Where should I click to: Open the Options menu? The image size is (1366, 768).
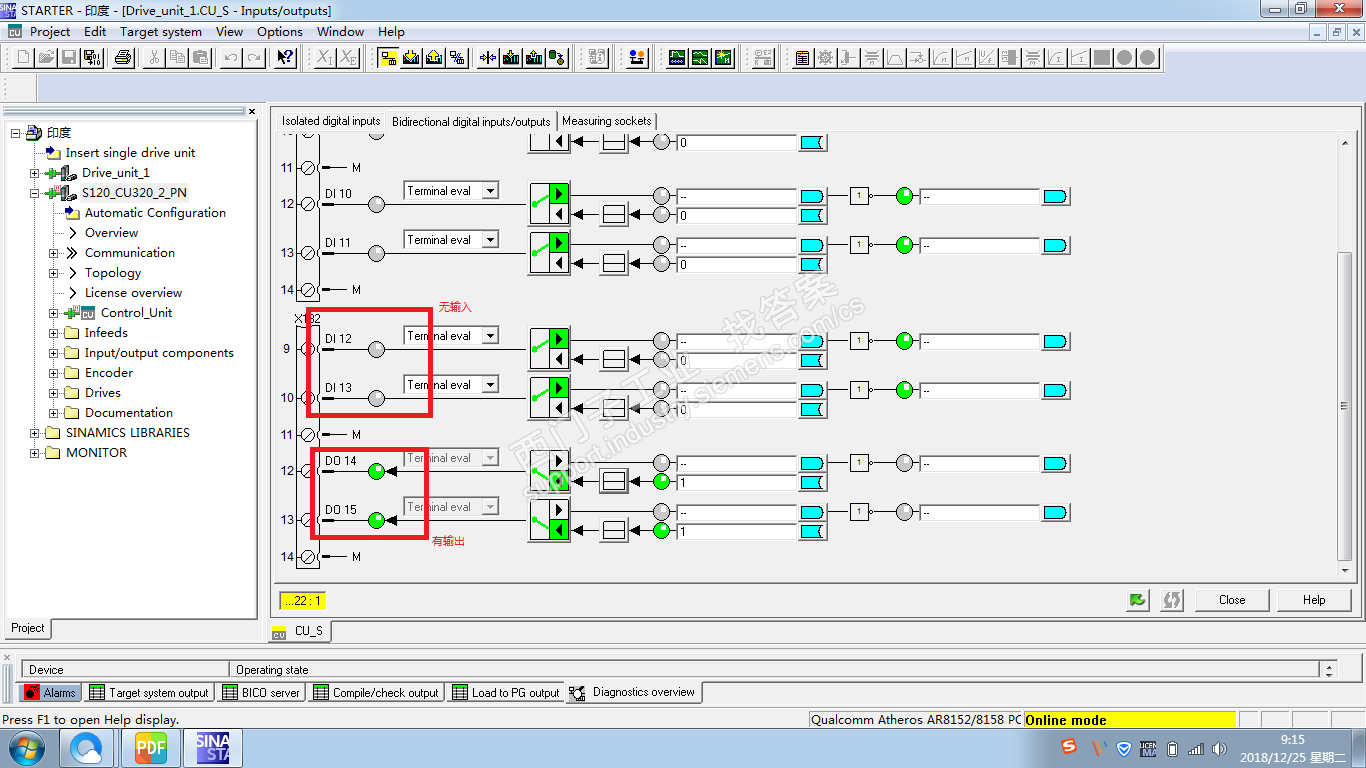(x=280, y=31)
